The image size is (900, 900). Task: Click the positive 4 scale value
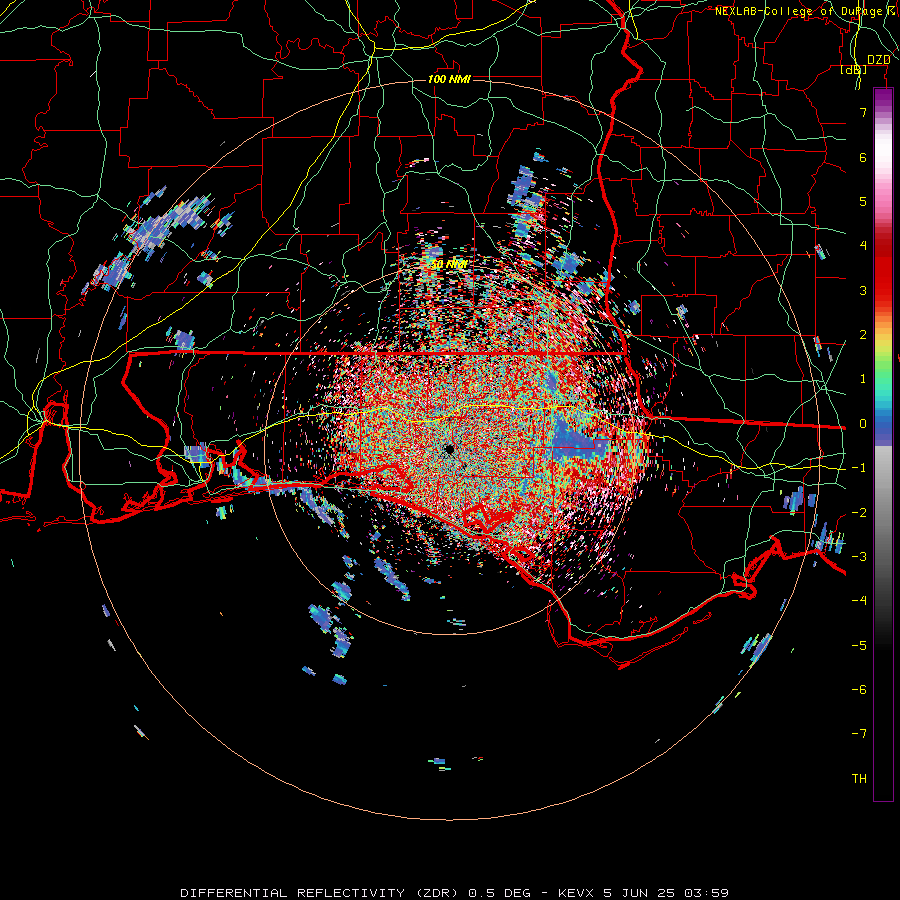click(x=863, y=246)
